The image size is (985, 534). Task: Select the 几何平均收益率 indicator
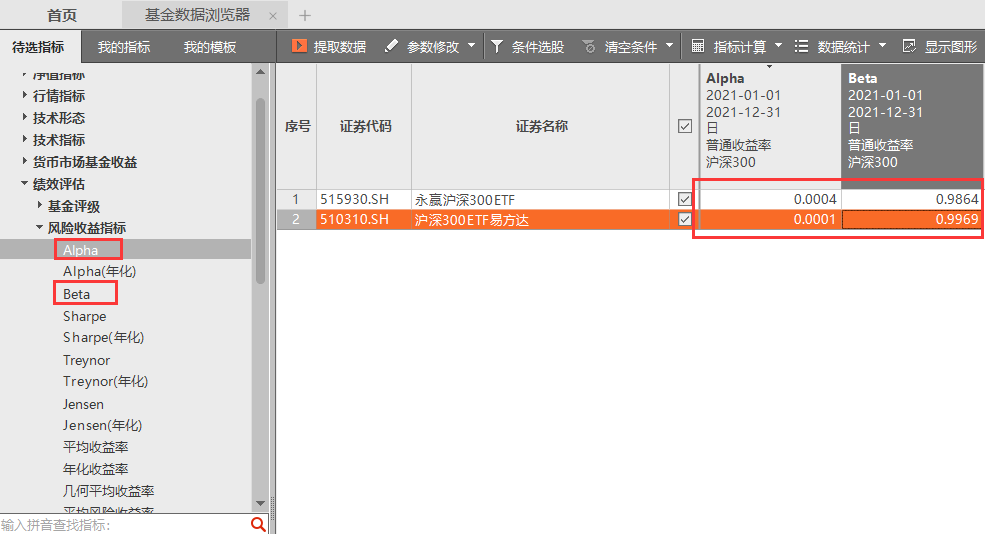[x=108, y=491]
